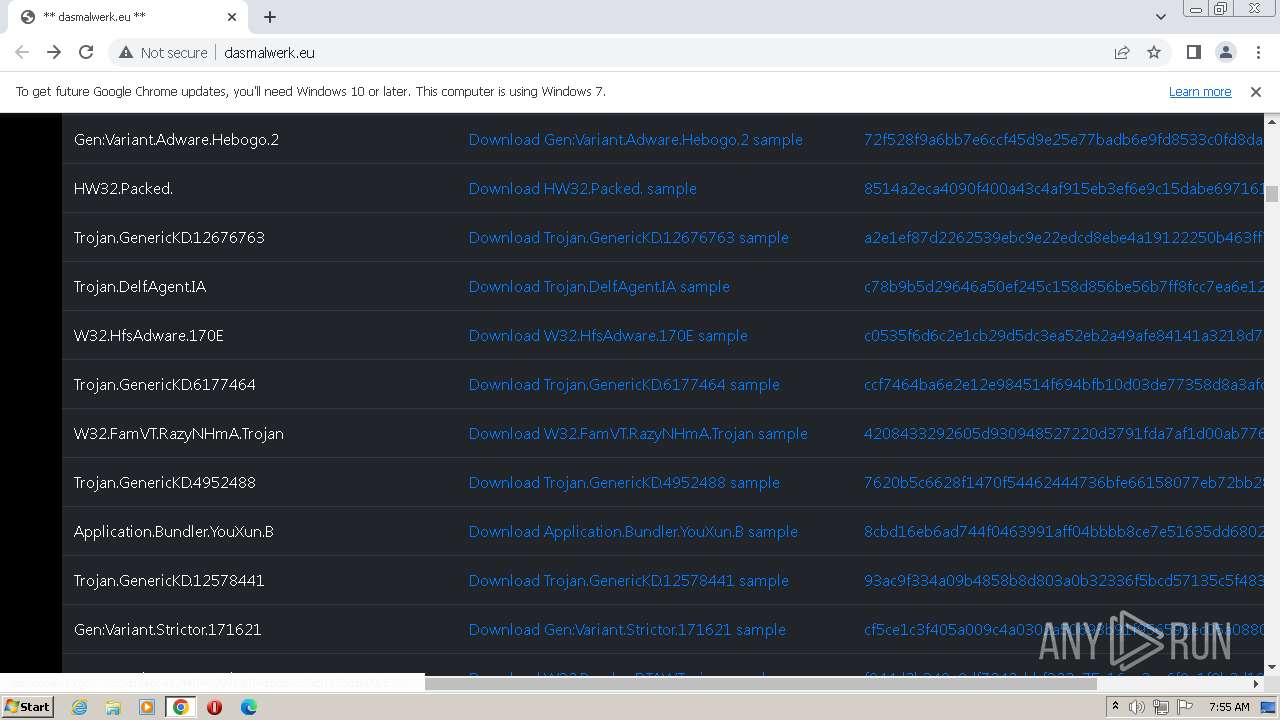Screen dimensions: 1280x720
Task: Open hash link starting with 4208433292605d93
Action: tap(1064, 434)
